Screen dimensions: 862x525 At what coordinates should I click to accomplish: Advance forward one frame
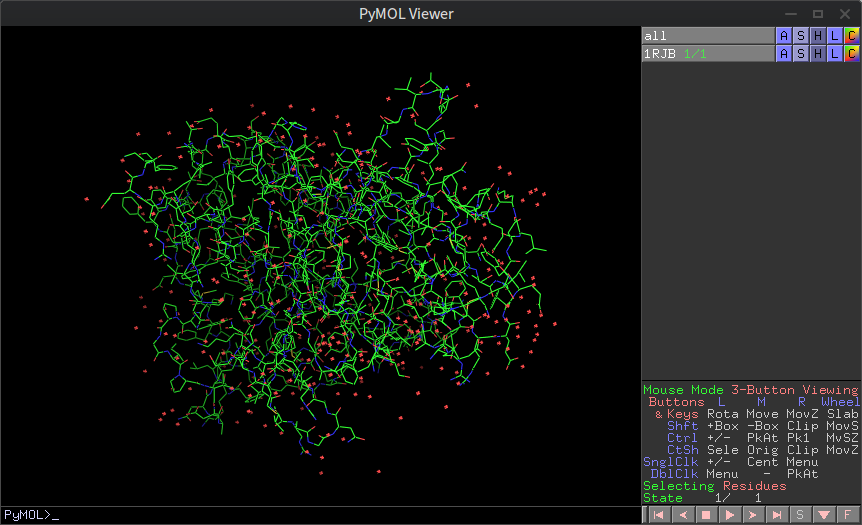[x=752, y=515]
